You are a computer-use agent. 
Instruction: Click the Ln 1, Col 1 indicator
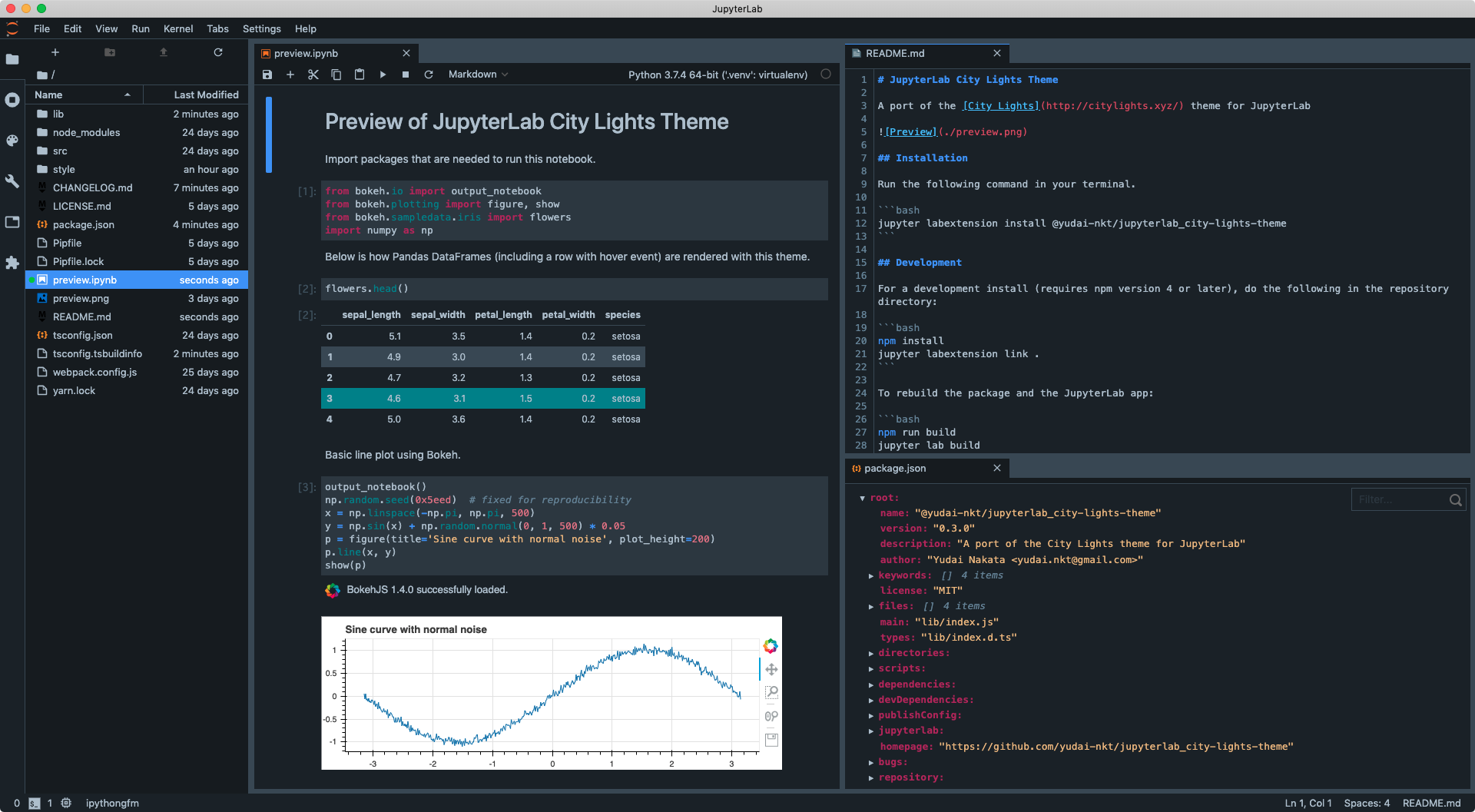1308,803
